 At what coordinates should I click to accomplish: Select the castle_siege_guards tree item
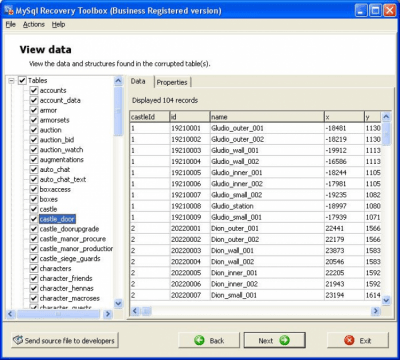70,259
